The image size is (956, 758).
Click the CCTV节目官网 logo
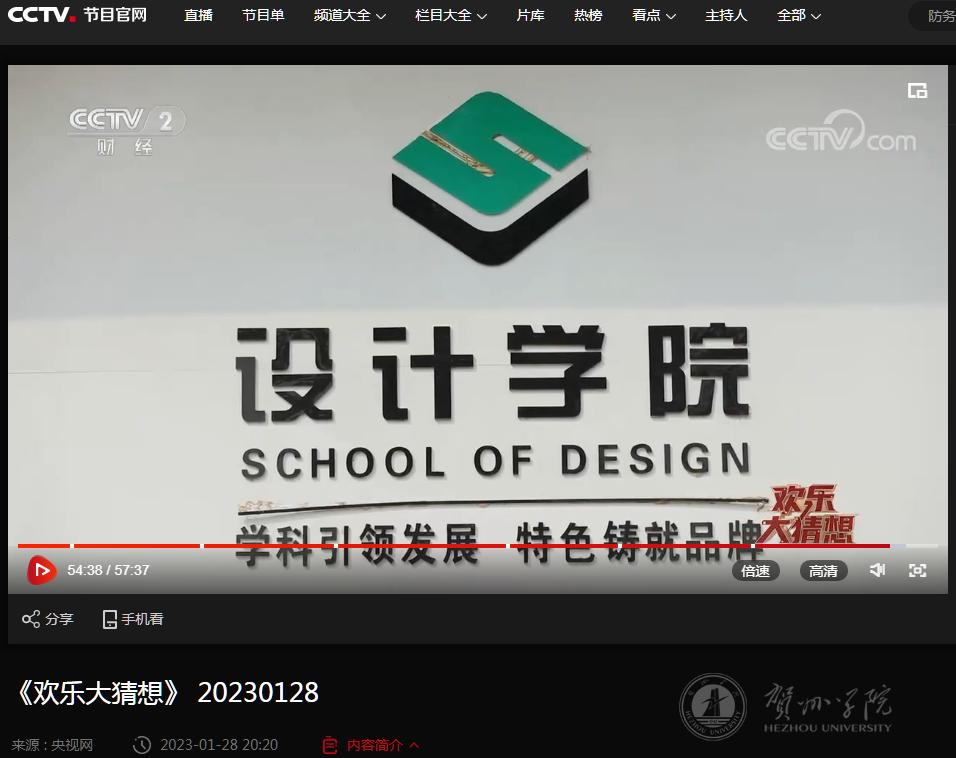pyautogui.click(x=77, y=15)
